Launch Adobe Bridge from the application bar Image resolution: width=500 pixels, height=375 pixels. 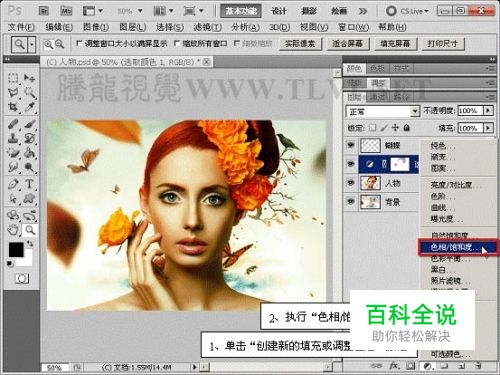[x=44, y=11]
